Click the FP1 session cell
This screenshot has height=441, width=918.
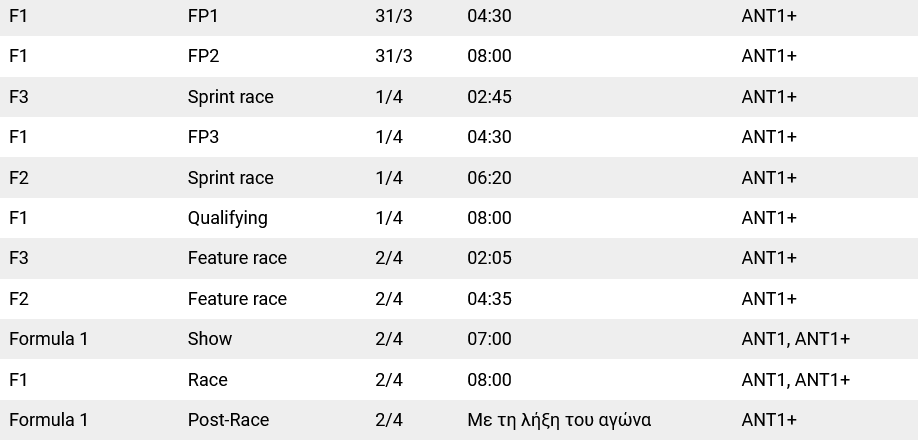[203, 16]
